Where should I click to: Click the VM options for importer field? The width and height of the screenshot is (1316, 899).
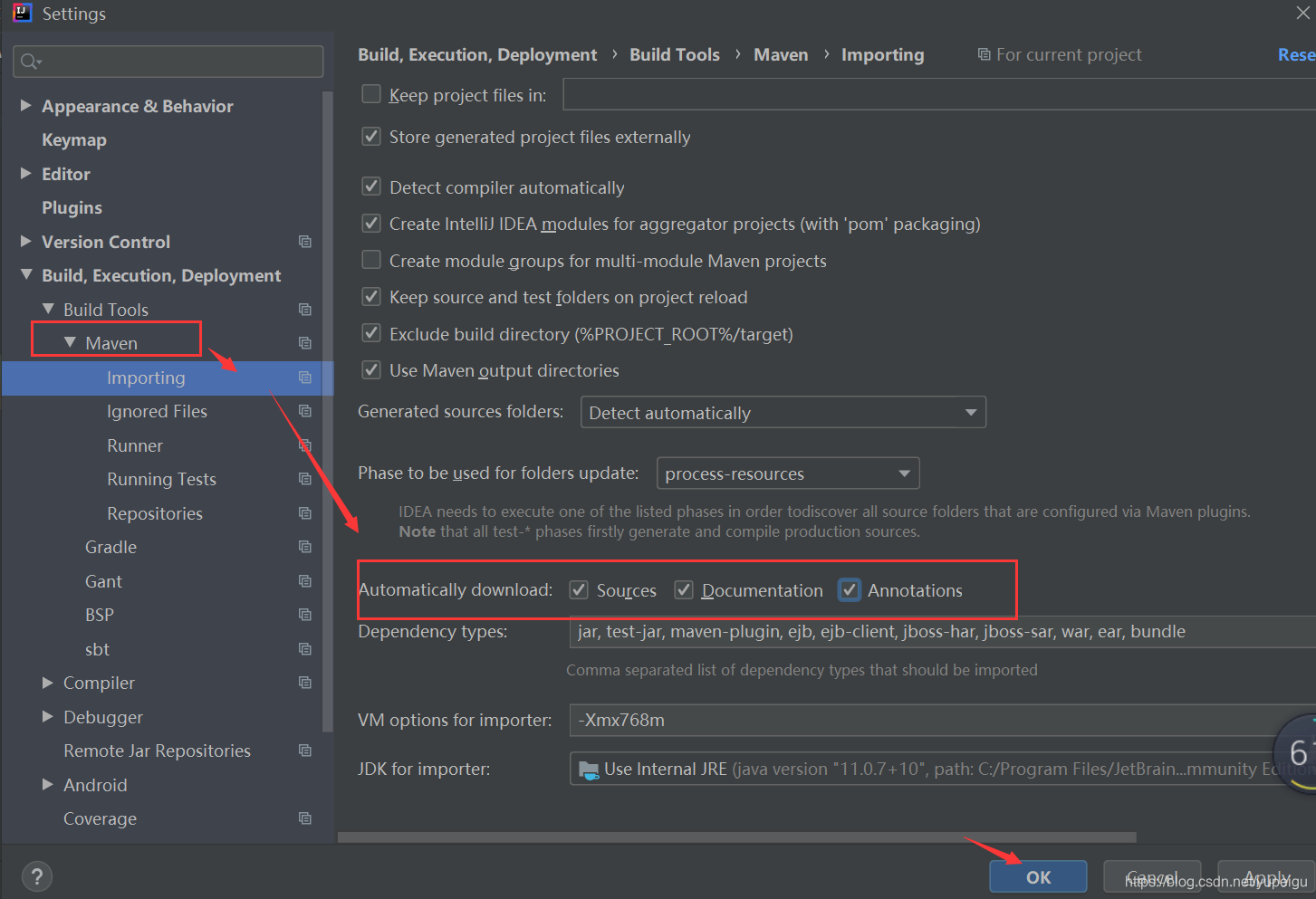[942, 721]
